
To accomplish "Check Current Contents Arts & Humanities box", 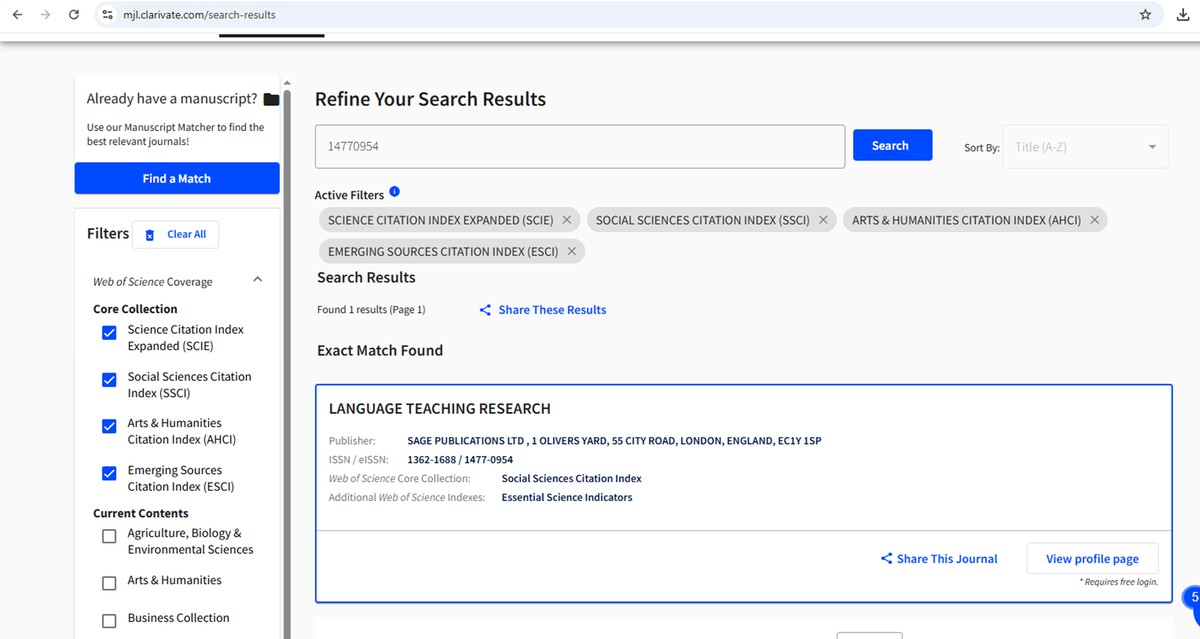I will coord(110,583).
